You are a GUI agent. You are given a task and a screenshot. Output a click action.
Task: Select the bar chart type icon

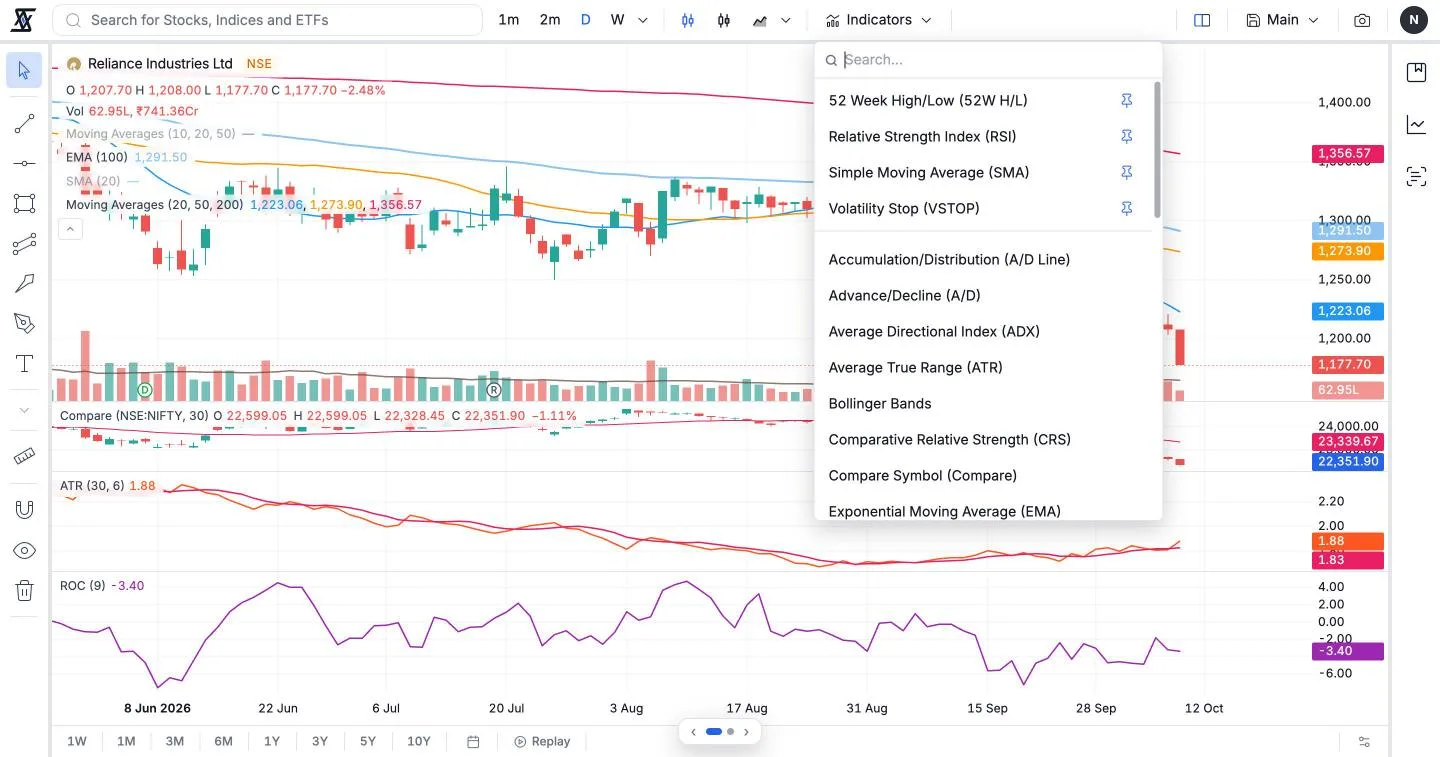688,20
